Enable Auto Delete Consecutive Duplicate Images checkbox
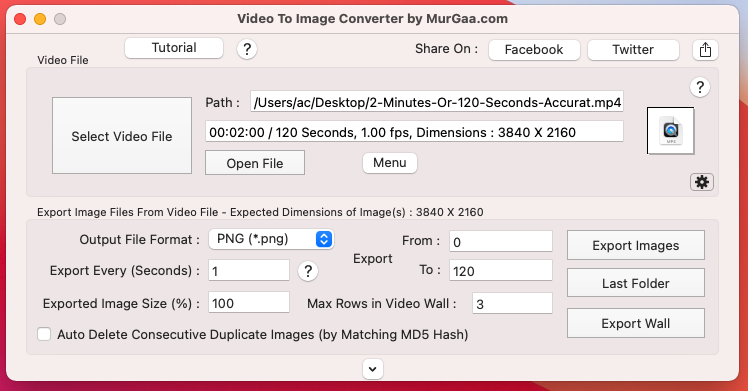Viewport: 748px width, 391px height. pyautogui.click(x=44, y=334)
